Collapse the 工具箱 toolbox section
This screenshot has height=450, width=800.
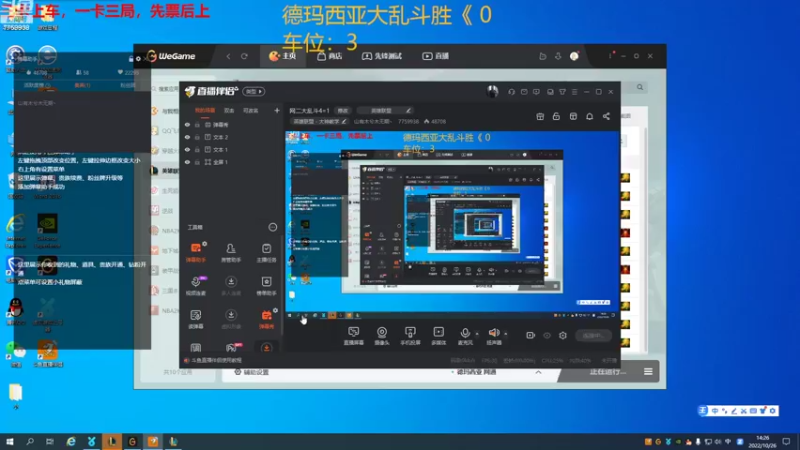(x=272, y=227)
